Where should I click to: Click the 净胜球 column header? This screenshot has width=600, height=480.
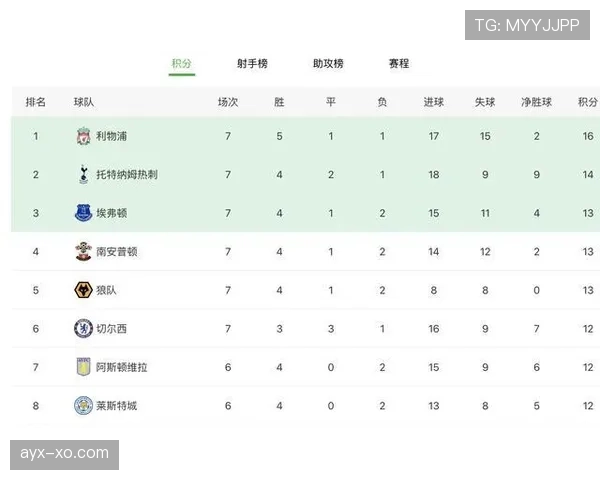pos(536,102)
